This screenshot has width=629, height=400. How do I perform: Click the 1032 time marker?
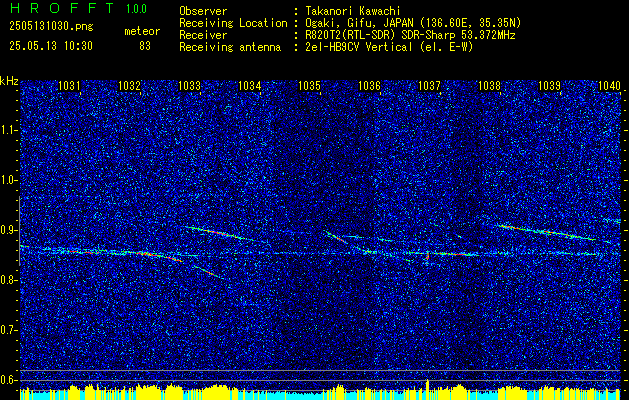pos(129,85)
